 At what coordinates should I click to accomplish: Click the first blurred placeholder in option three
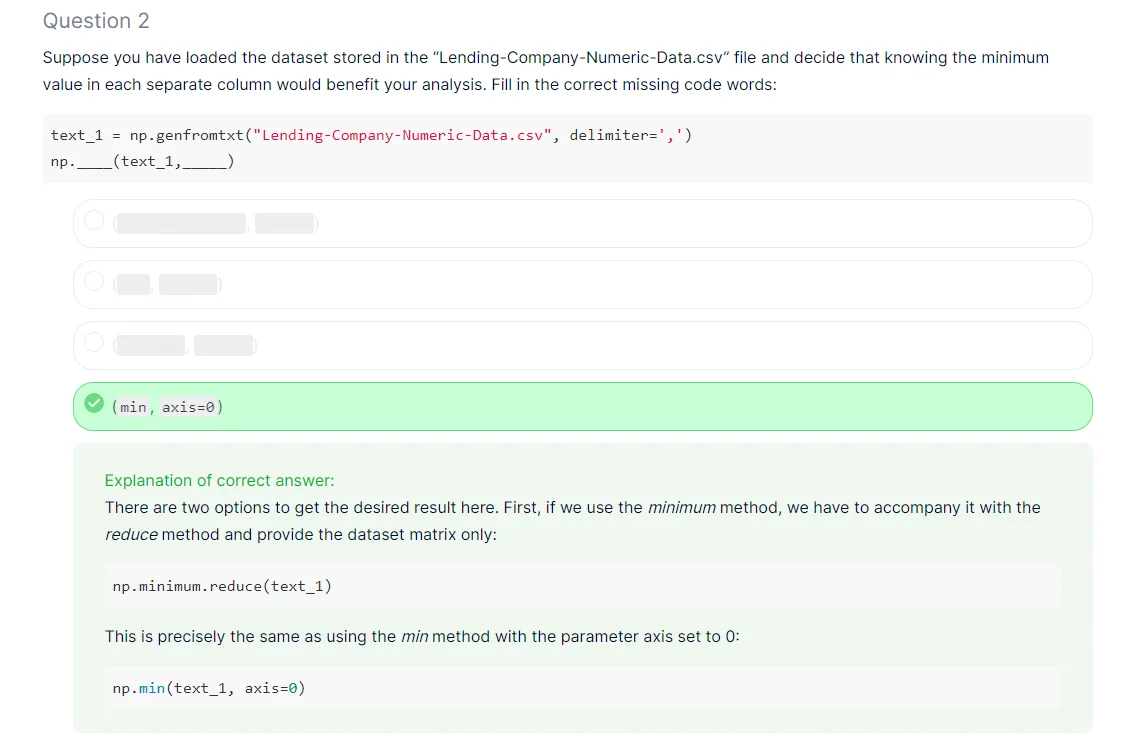click(x=152, y=345)
